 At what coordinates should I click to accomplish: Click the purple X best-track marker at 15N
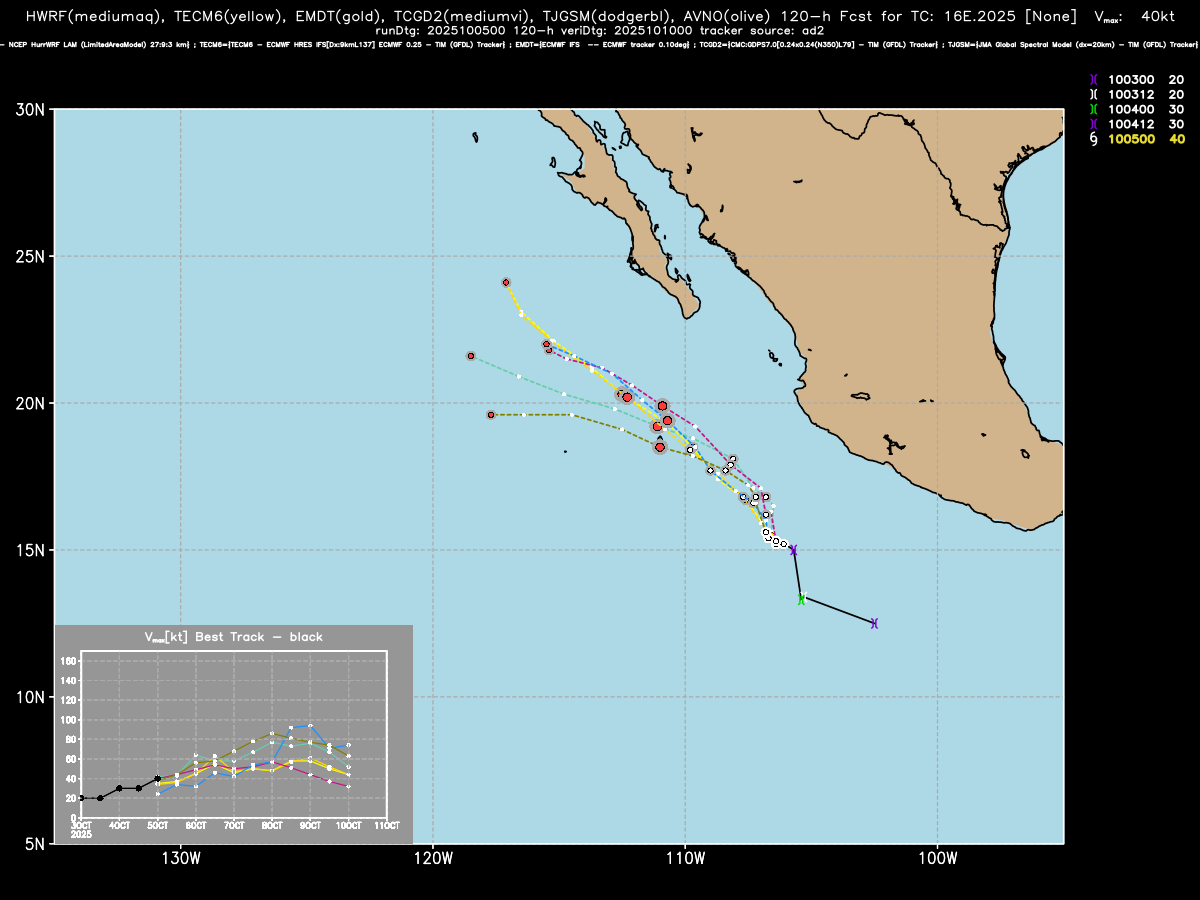pos(793,550)
